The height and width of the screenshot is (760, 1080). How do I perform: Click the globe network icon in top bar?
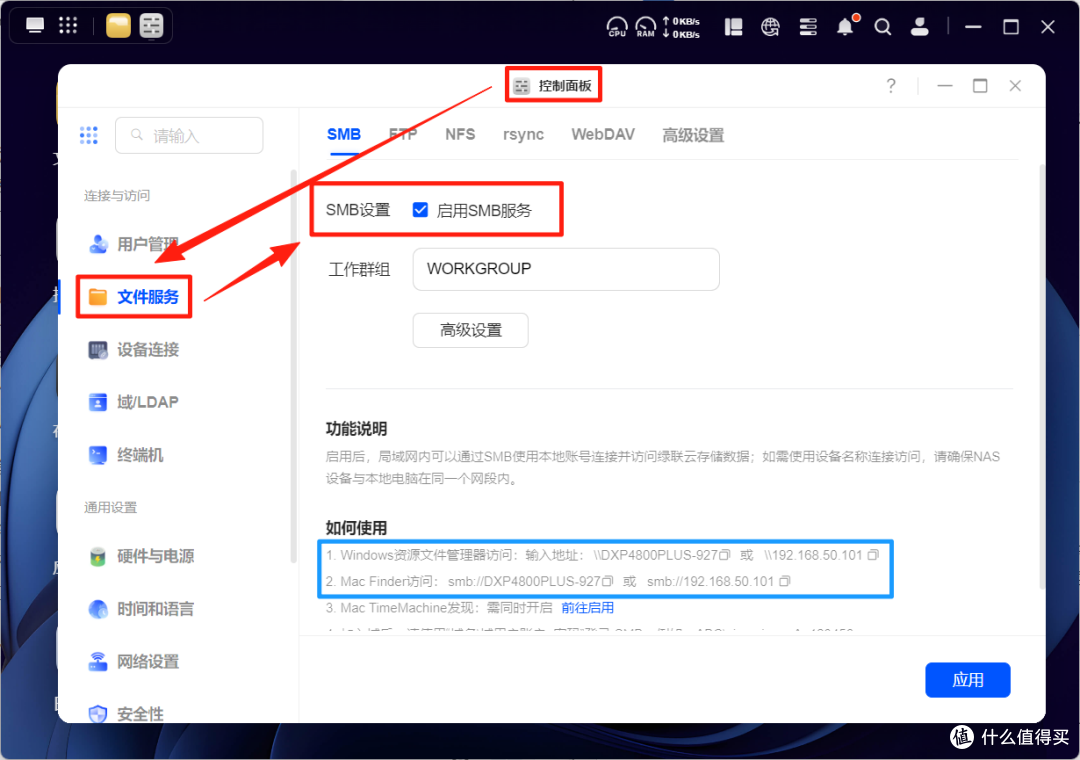[x=770, y=27]
